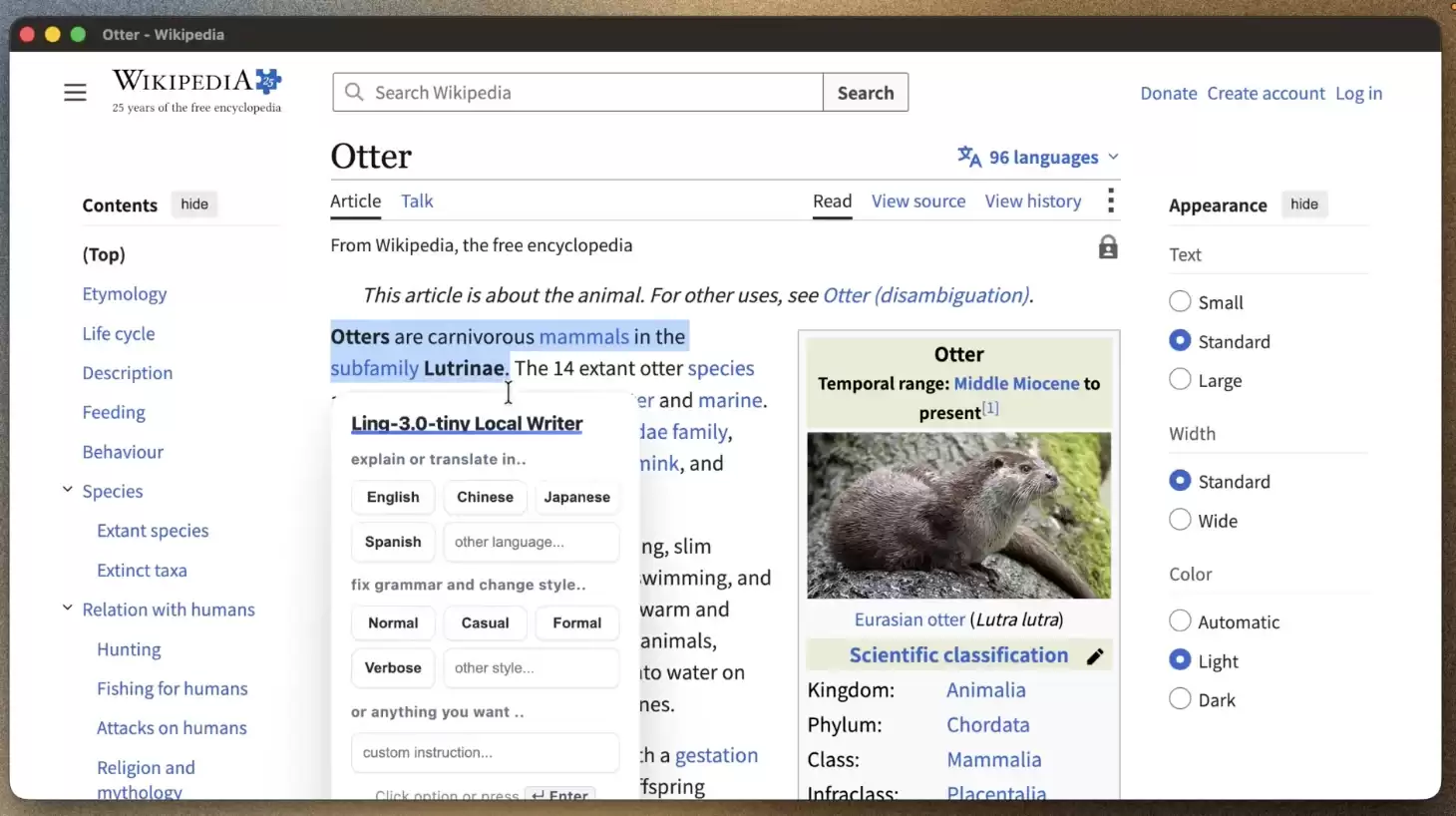The width and height of the screenshot is (1456, 816).
Task: Jump to Life cycle section
Action: click(119, 333)
